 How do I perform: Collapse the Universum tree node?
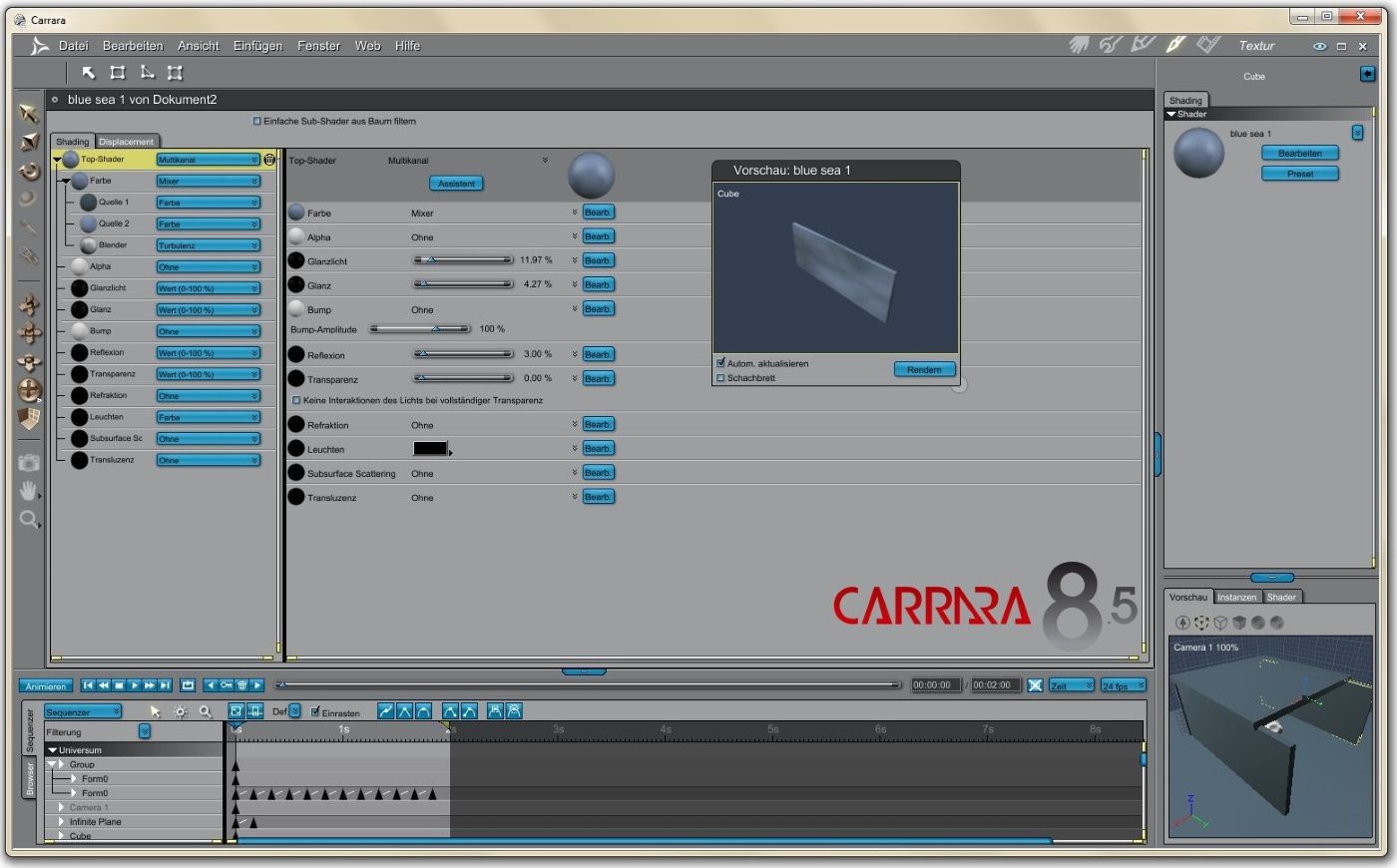(x=53, y=750)
